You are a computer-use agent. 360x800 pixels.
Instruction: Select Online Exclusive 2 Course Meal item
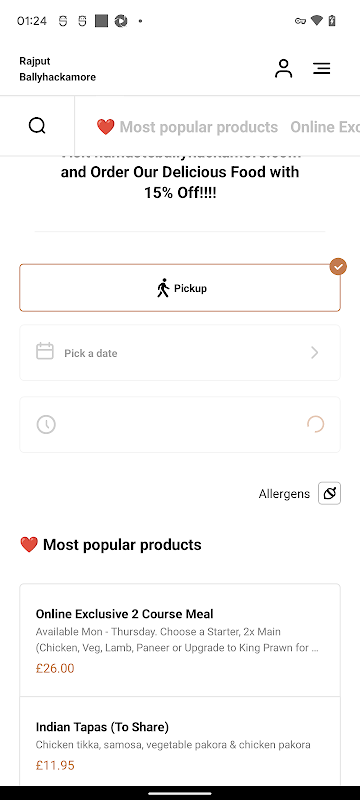180,640
